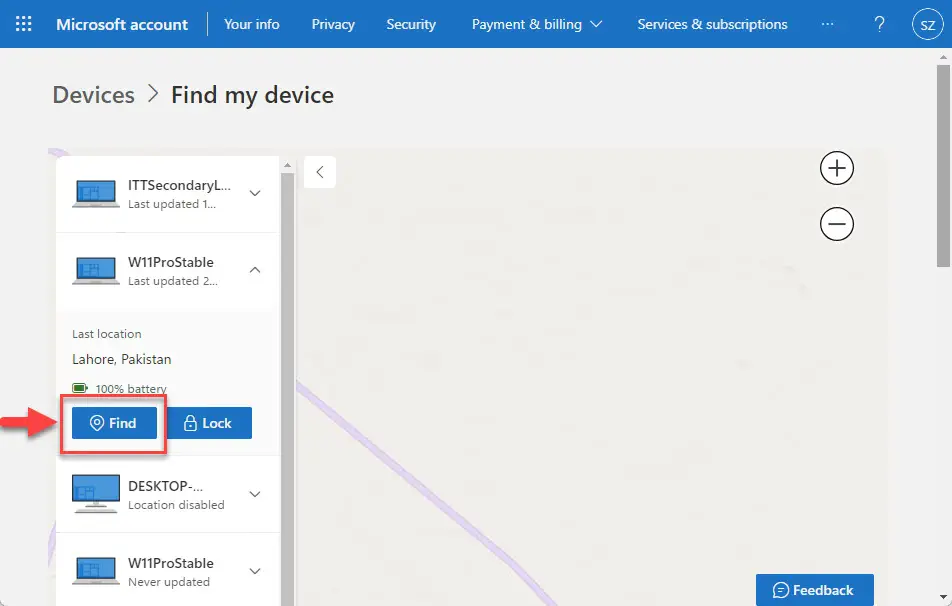
Task: Expand the DESKTOP device entry
Action: pyautogui.click(x=255, y=494)
